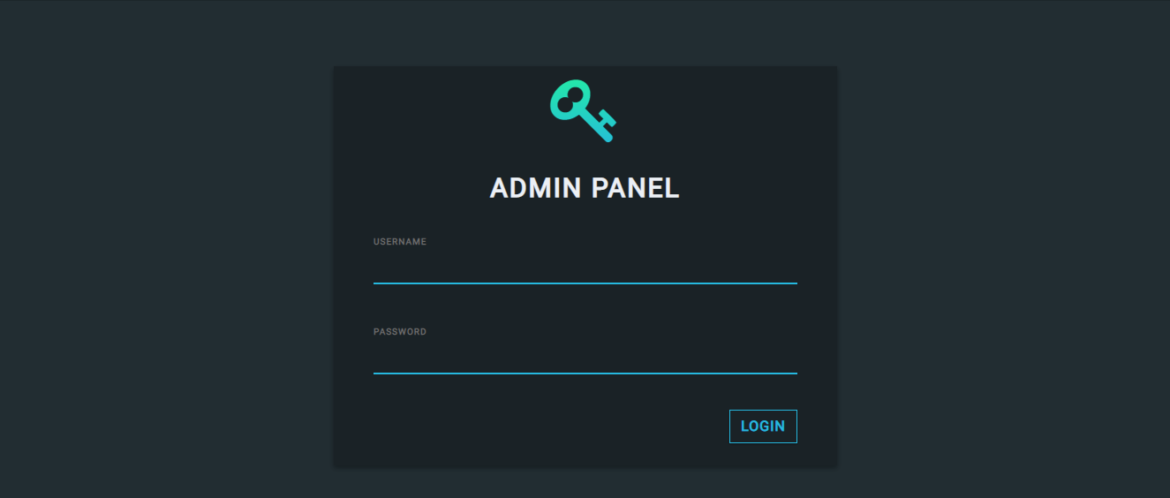Viewport: 1170px width, 498px height.
Task: Click the page background right of the login card
Action: pyautogui.click(x=1000, y=250)
